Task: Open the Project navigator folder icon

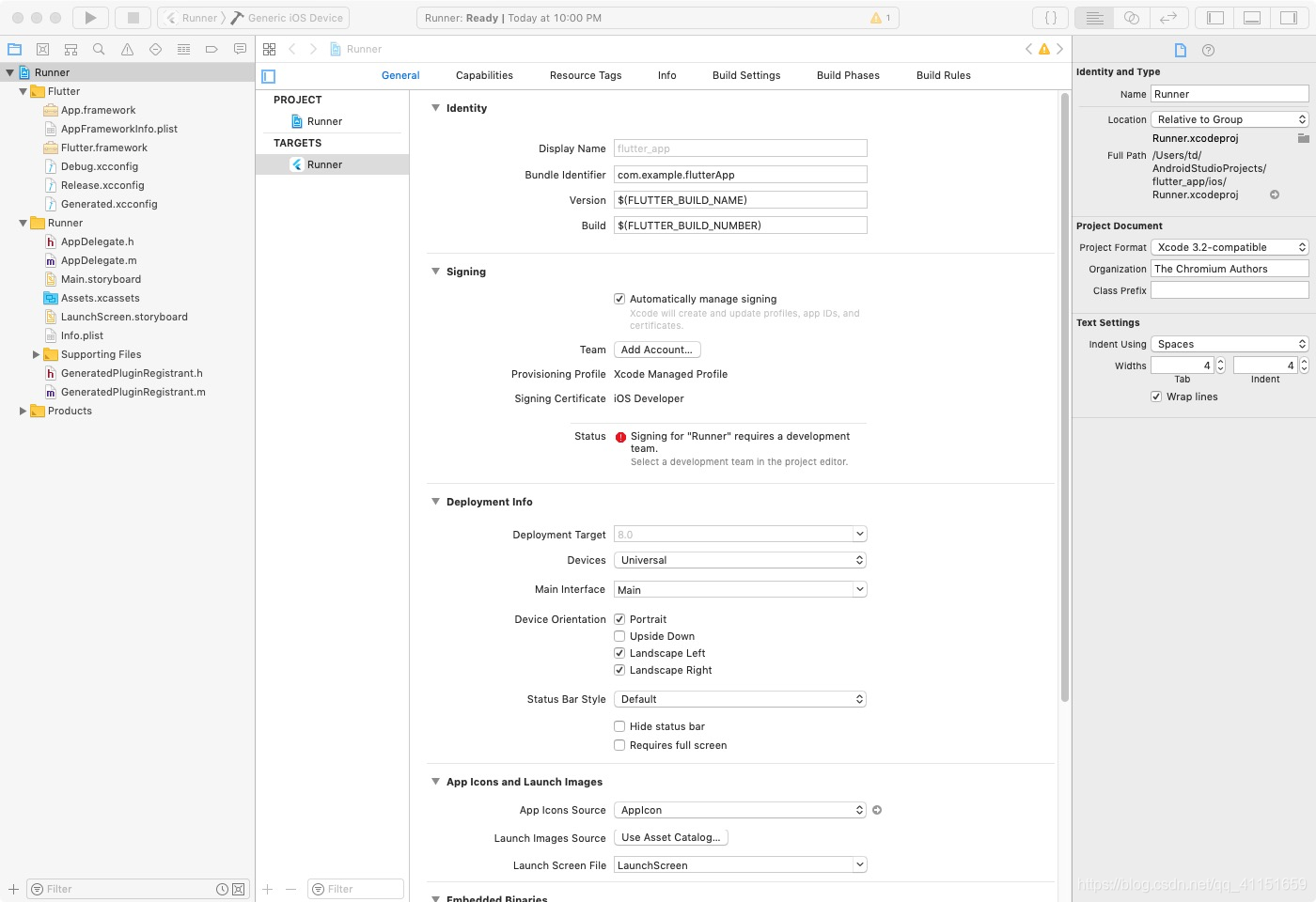Action: [14, 49]
